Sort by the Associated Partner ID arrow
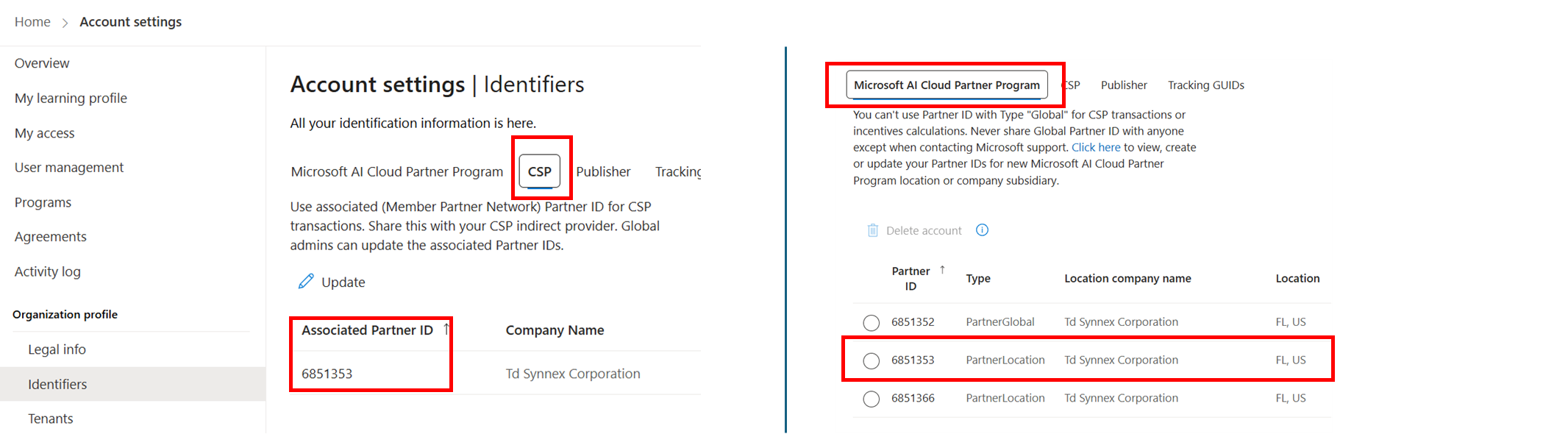 pos(446,329)
